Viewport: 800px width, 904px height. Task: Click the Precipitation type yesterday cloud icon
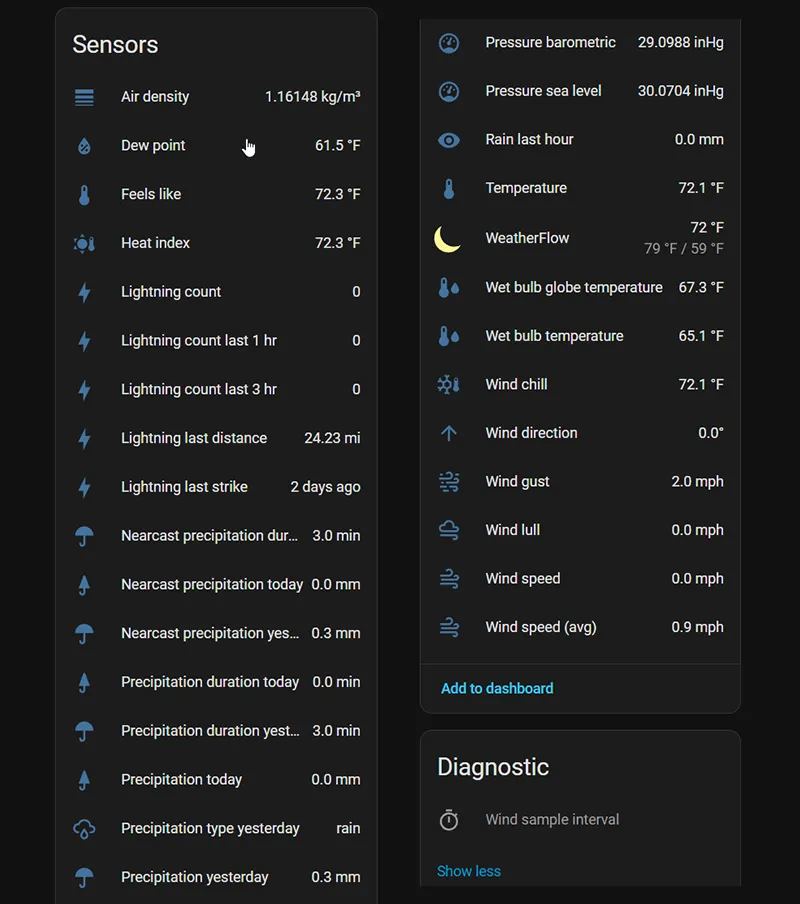click(x=84, y=828)
